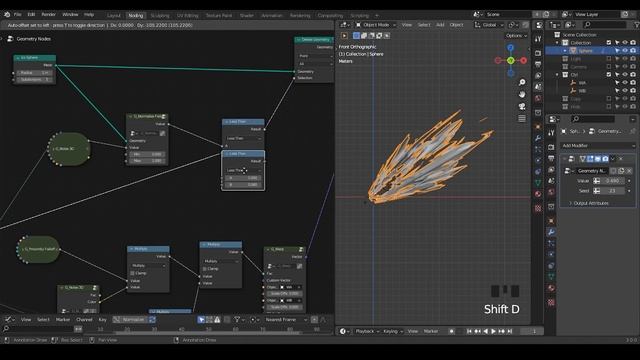Image resolution: width=640 pixels, height=360 pixels.
Task: Open the Less Than operation dropdown on selected node
Action: tap(243, 170)
